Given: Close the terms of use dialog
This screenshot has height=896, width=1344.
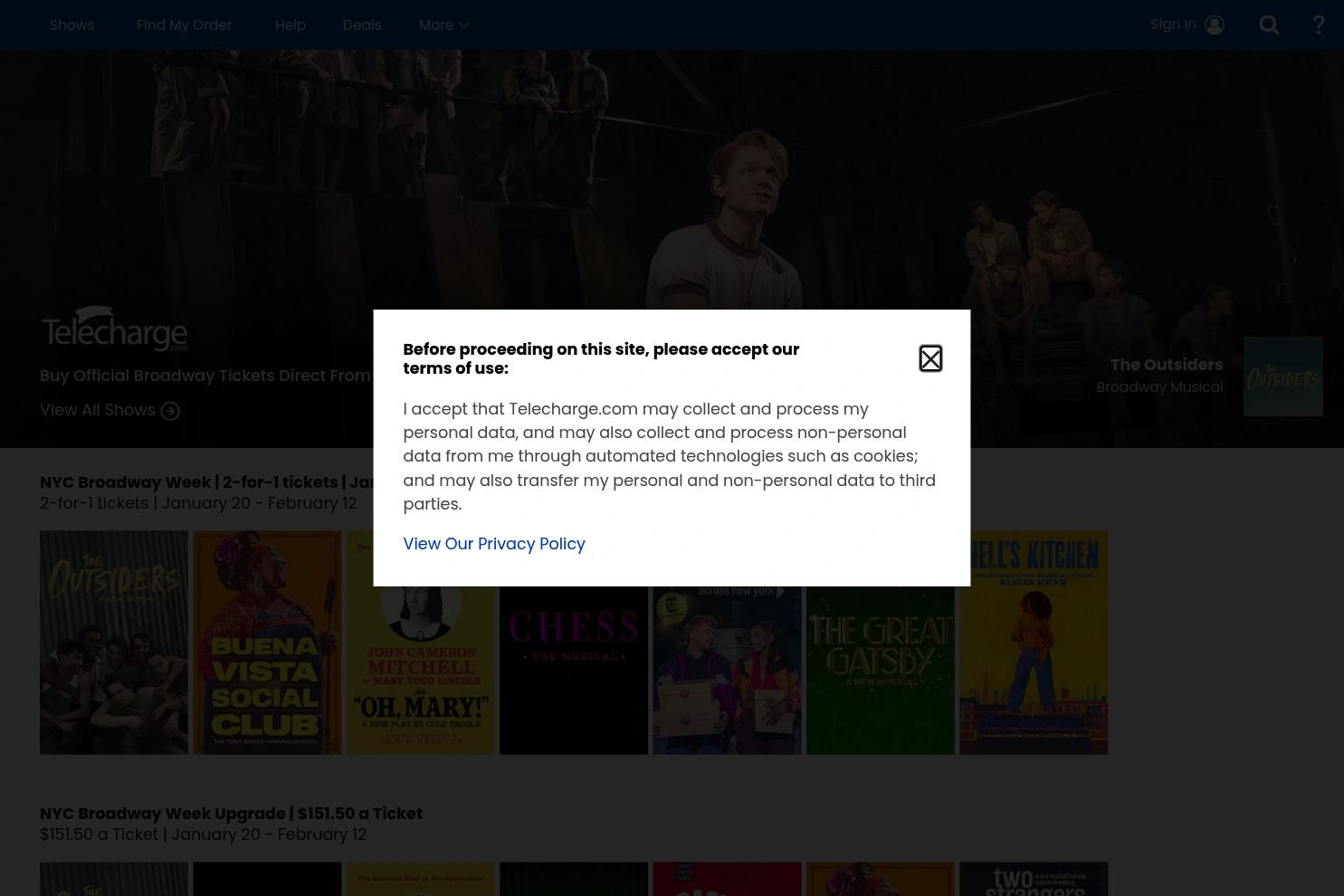Looking at the screenshot, I should tap(930, 358).
